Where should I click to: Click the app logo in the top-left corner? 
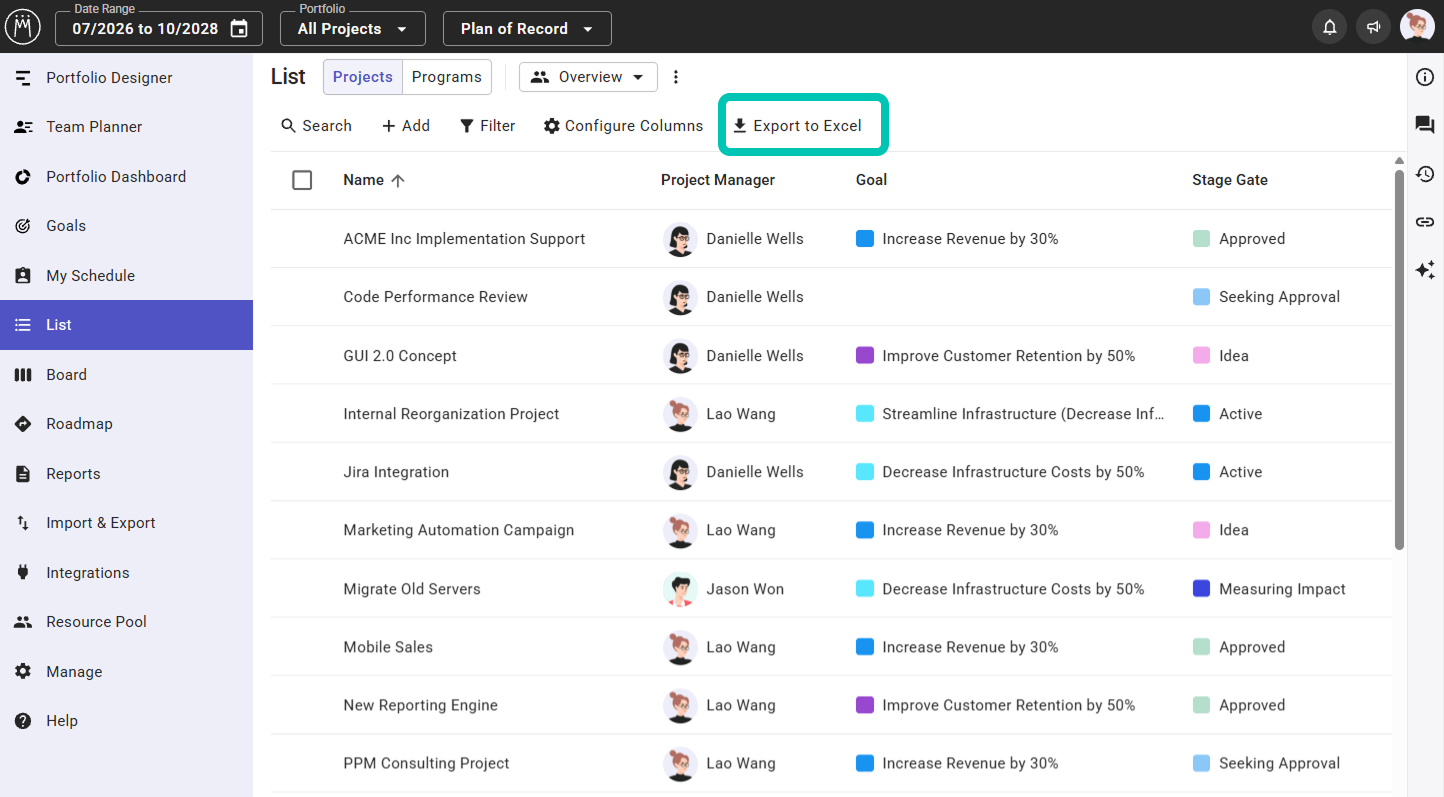(x=23, y=27)
